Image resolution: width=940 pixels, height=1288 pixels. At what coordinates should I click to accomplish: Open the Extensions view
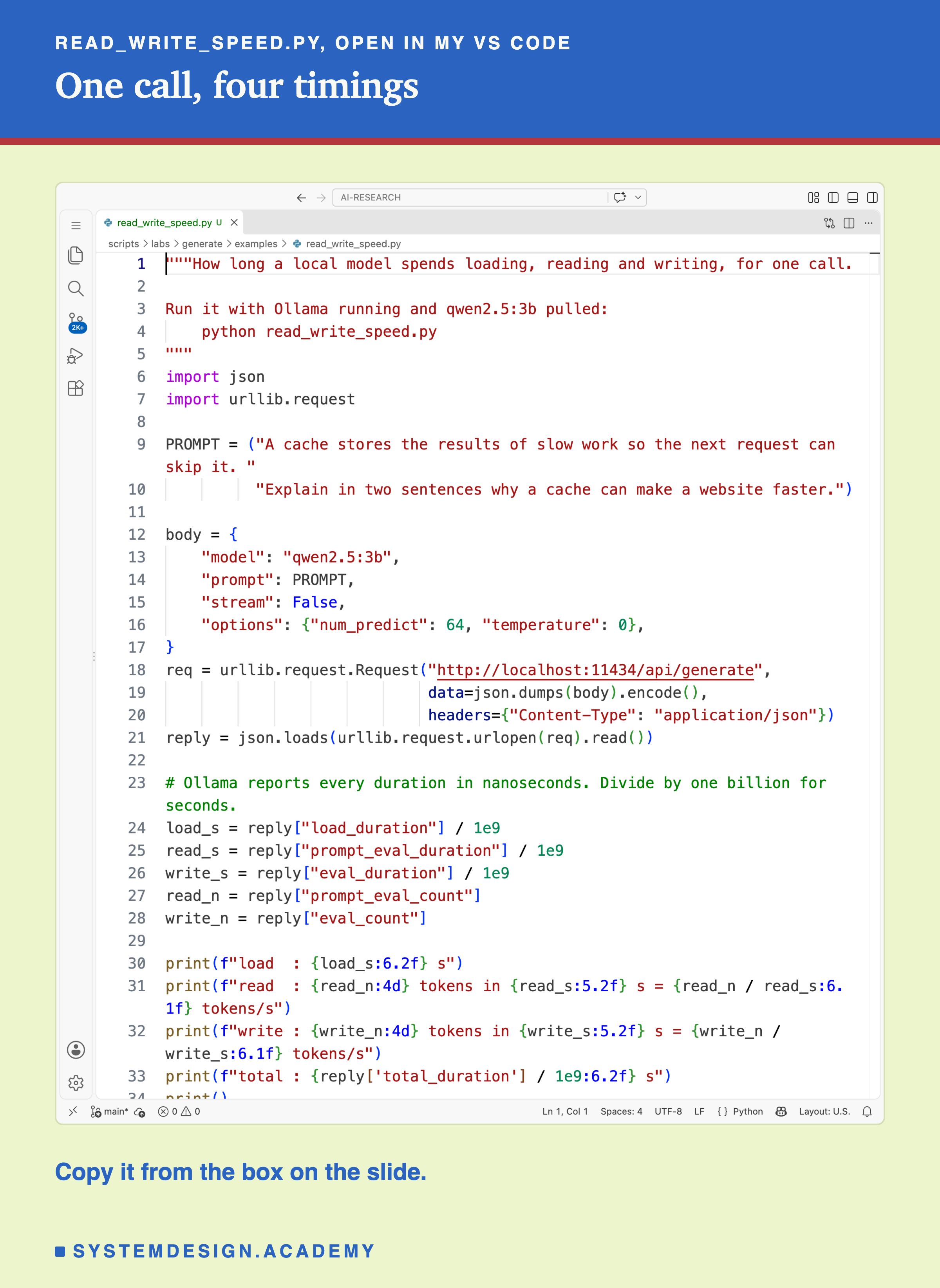[x=76, y=388]
